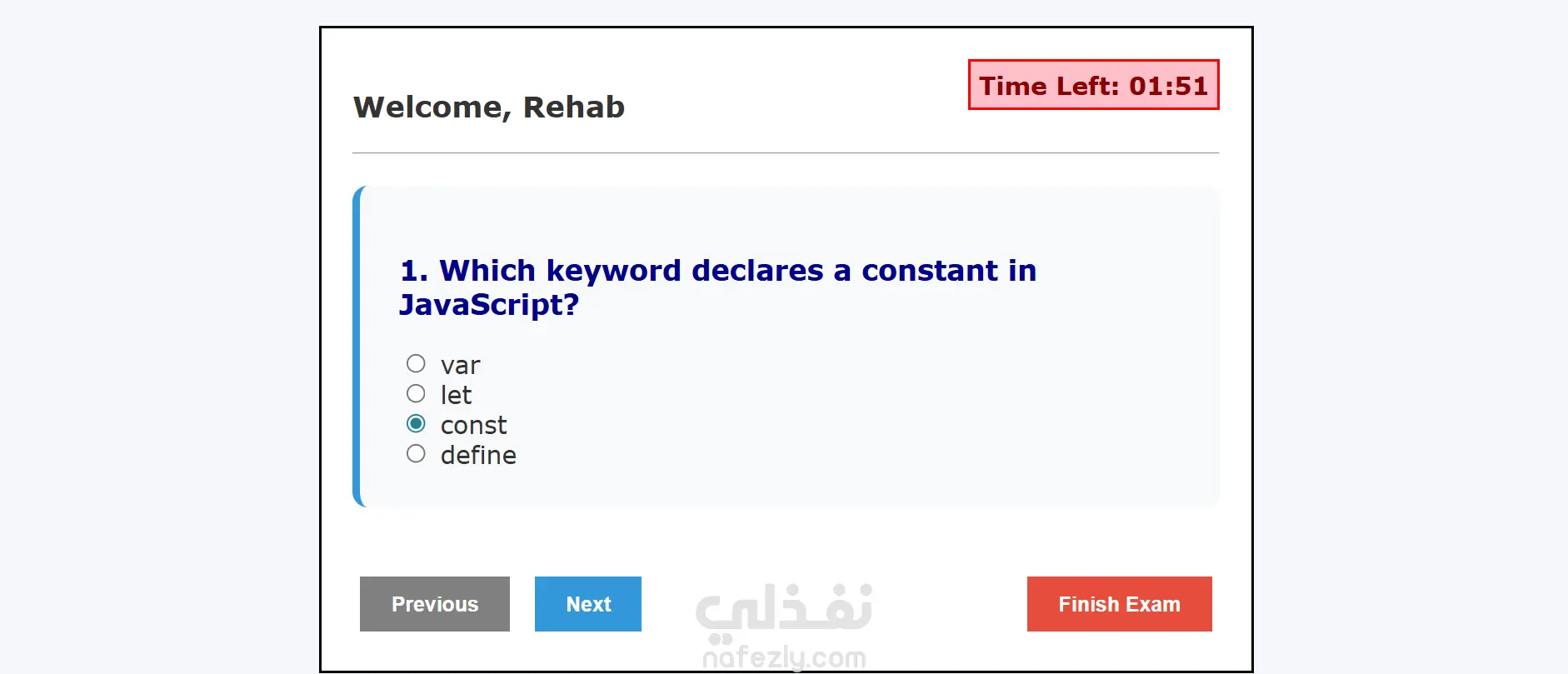
Task: Click the 'let' answer label text
Action: [x=456, y=395]
